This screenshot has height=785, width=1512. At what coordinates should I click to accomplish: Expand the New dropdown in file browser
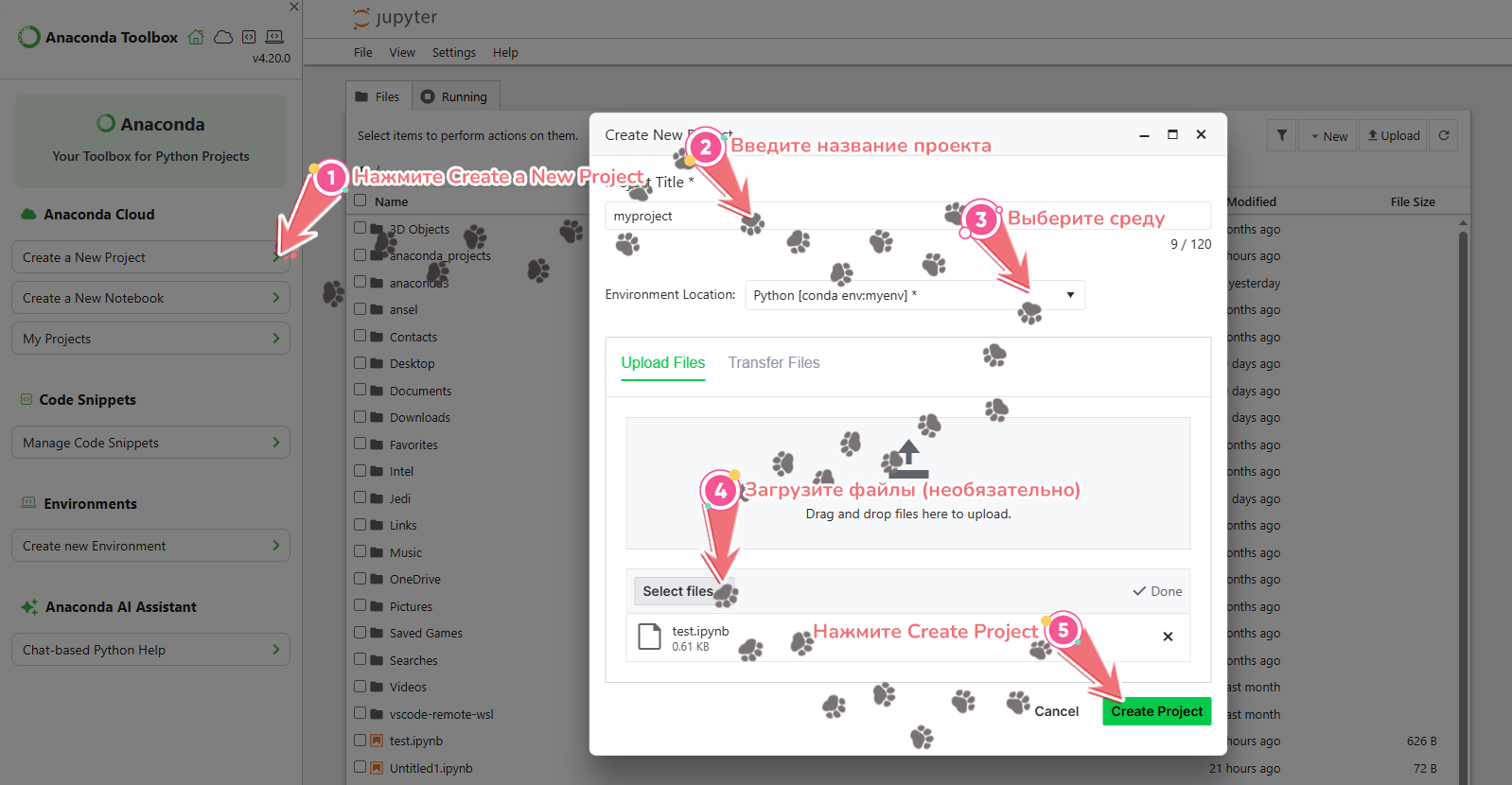tap(1327, 136)
